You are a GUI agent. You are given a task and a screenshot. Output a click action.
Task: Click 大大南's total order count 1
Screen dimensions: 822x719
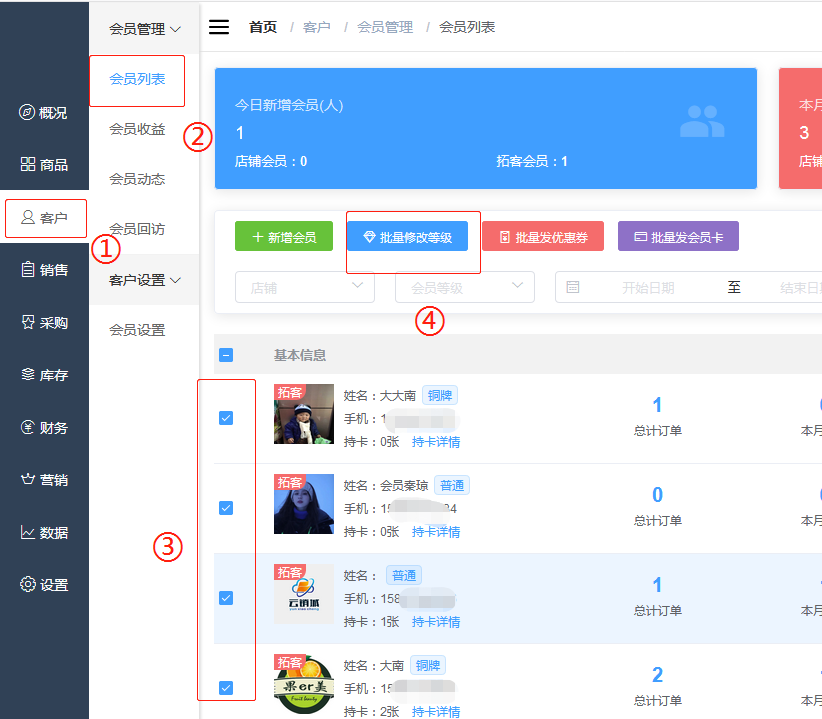pyautogui.click(x=657, y=405)
